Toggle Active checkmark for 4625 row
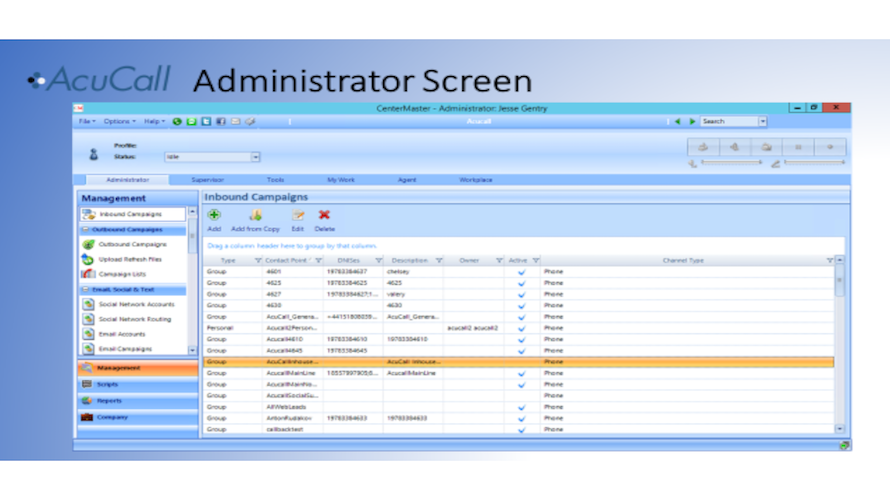This screenshot has width=890, height=500. pyautogui.click(x=522, y=283)
